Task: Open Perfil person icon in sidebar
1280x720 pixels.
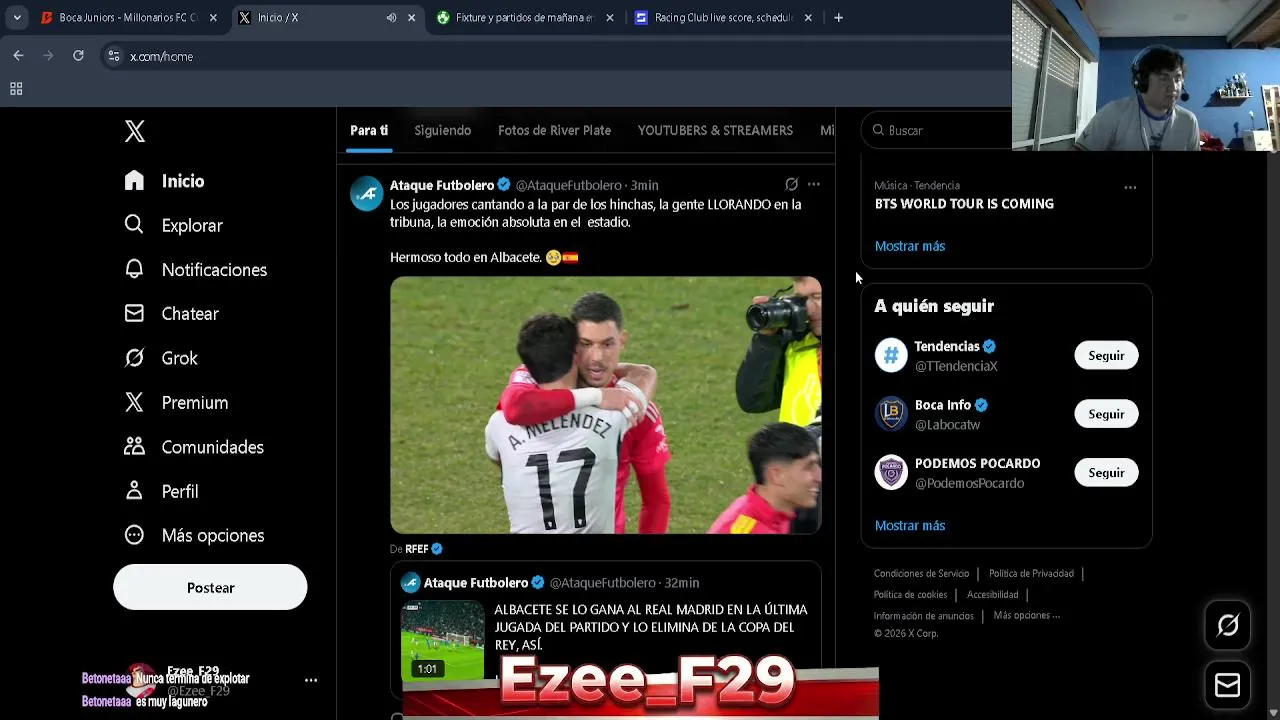Action: [x=134, y=491]
